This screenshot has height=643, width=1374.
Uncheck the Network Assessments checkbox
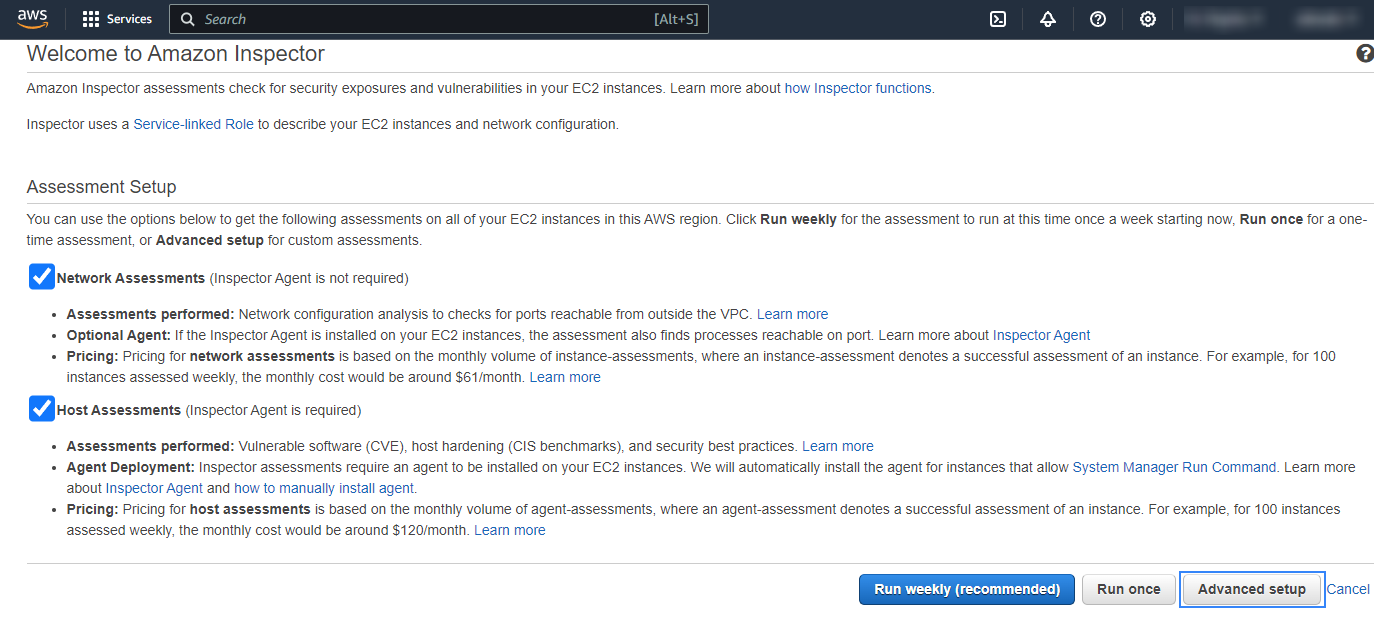point(42,277)
